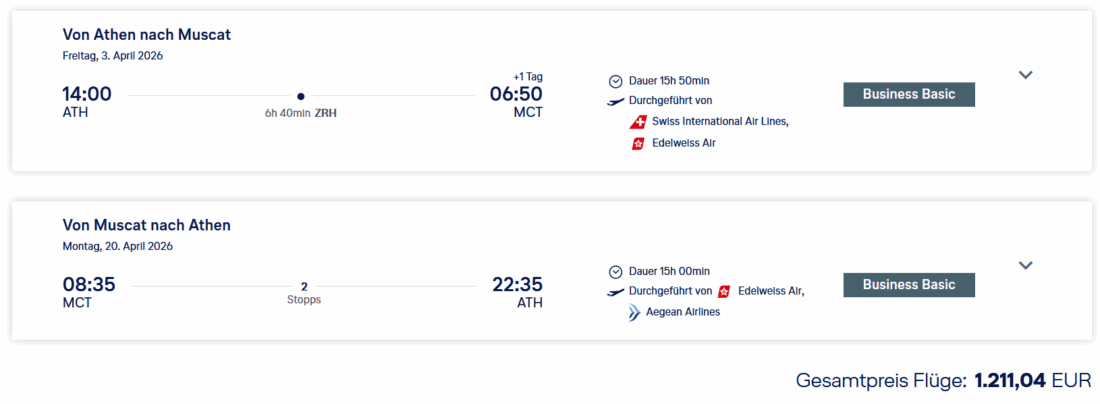1100x404 pixels.
Task: Expand the Muscat to Athen flight details chevron
Action: coord(1025,265)
